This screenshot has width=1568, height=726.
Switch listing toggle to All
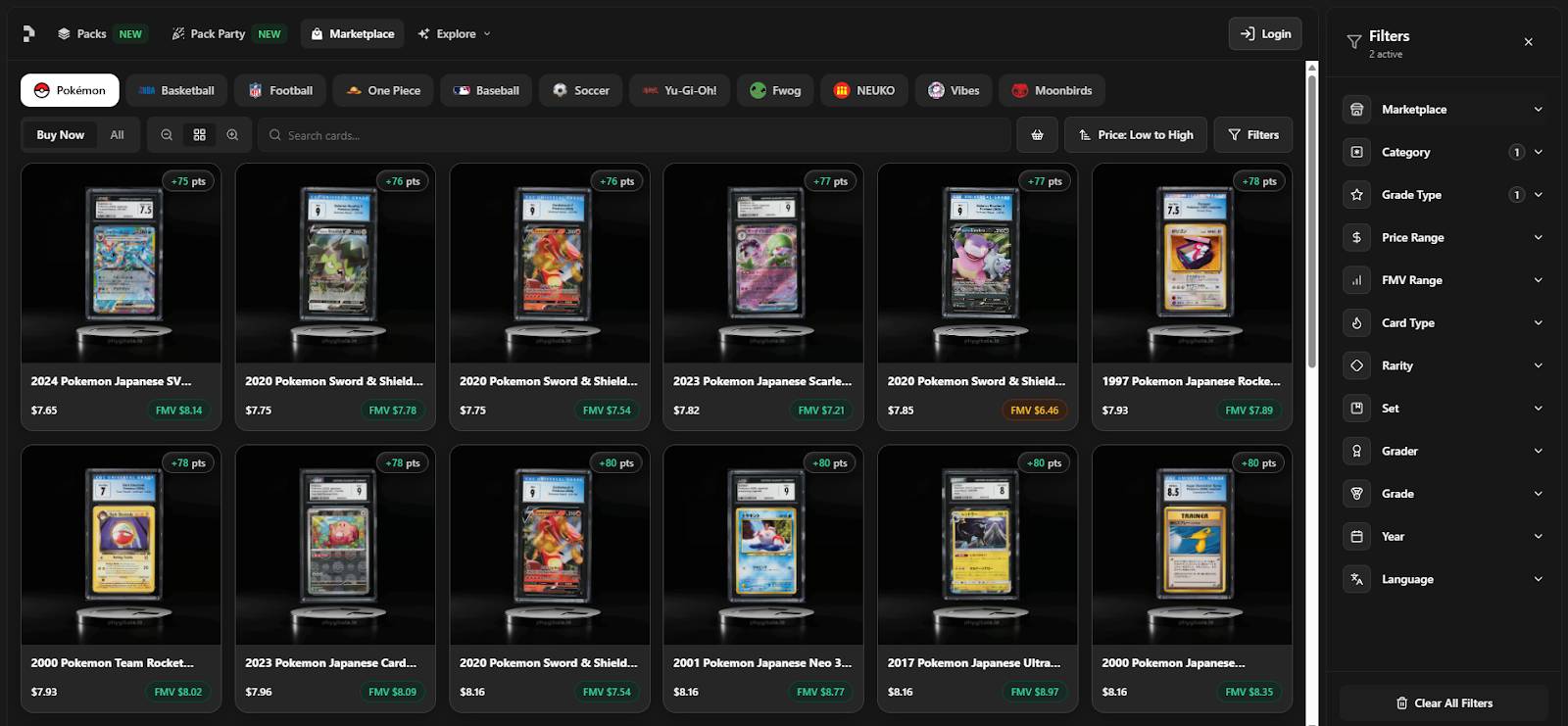(117, 135)
